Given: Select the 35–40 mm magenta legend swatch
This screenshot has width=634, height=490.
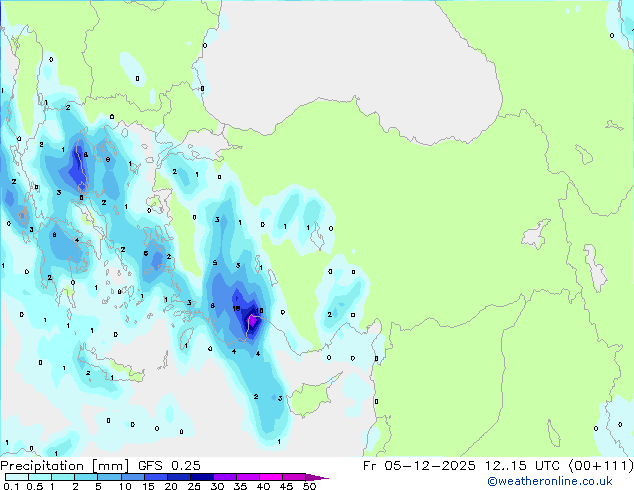Looking at the screenshot, I should [247, 477].
